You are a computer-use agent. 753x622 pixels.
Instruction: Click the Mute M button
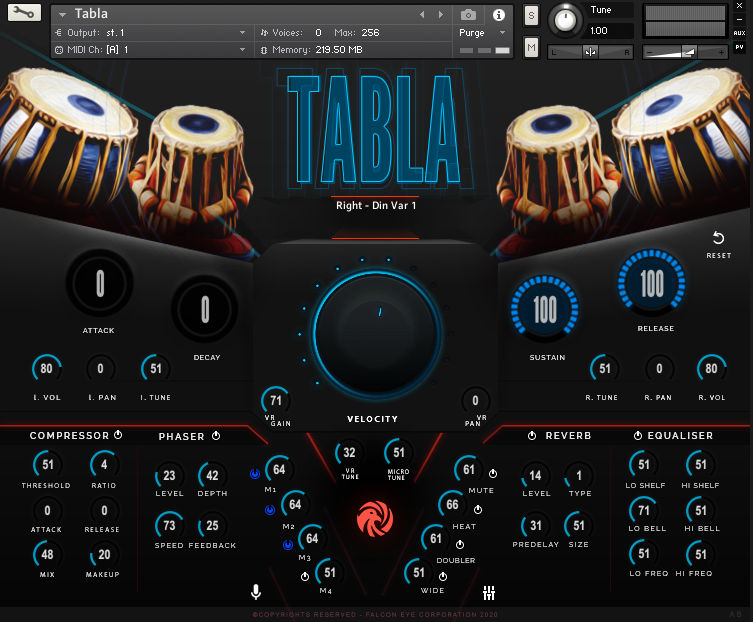pyautogui.click(x=530, y=47)
